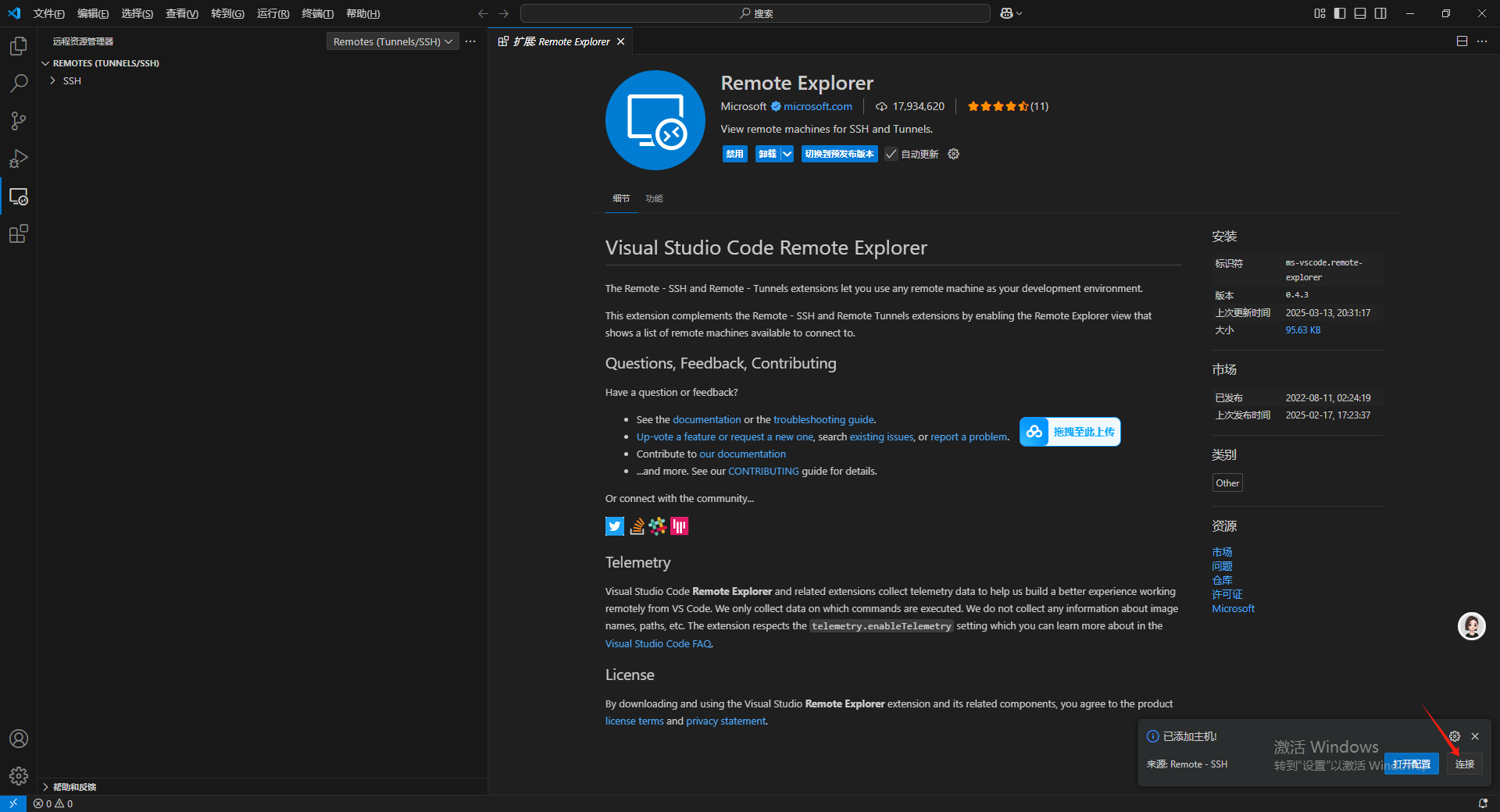Open the Terminal menu
1500x812 pixels.
[x=317, y=13]
